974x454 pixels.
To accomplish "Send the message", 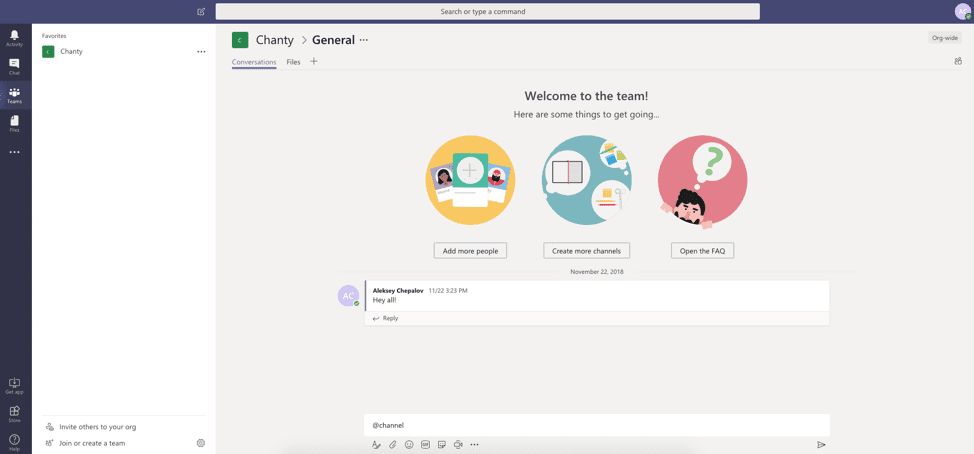I will (x=821, y=445).
